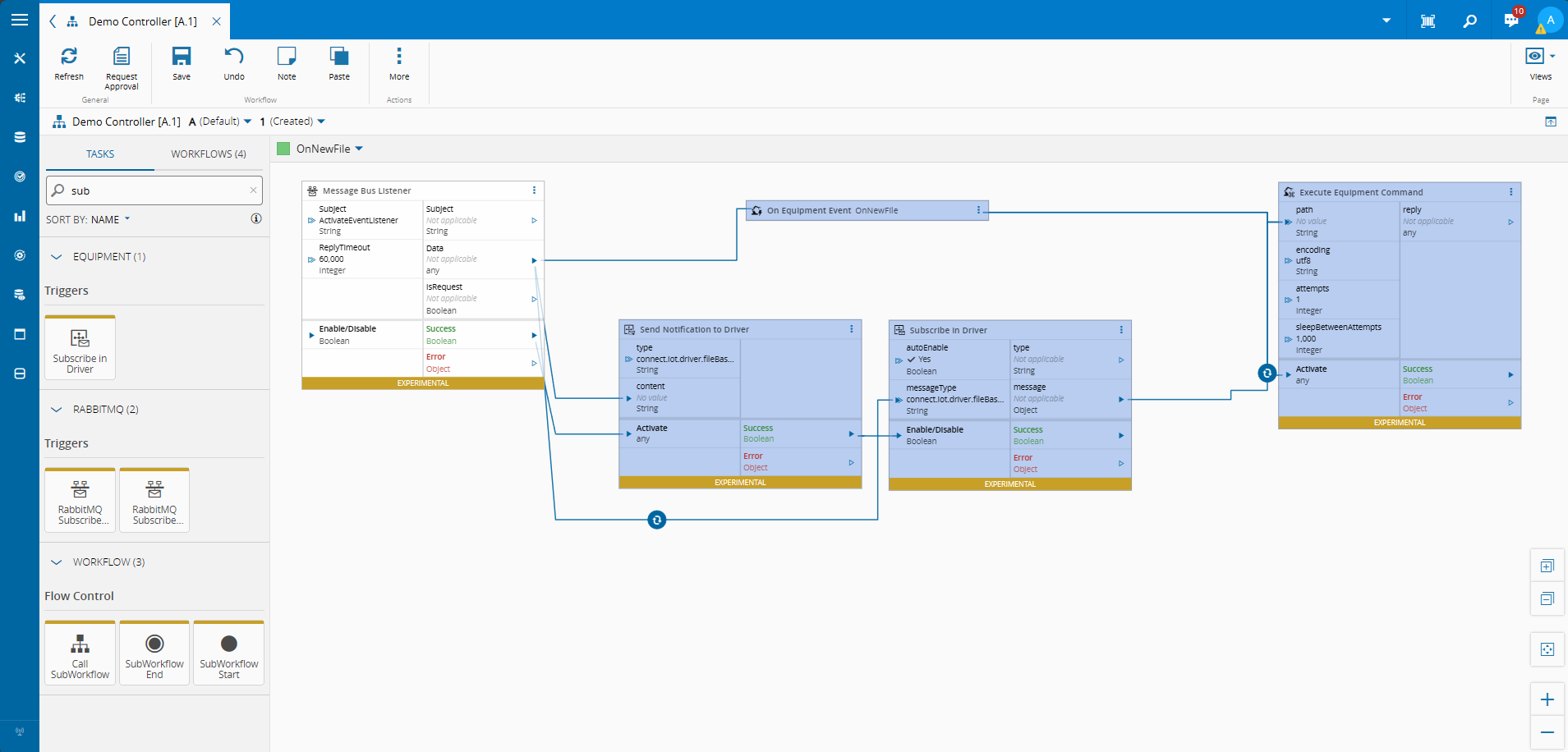Select the Call SubWorkflow task tile
This screenshot has height=752, width=1568.
80,653
